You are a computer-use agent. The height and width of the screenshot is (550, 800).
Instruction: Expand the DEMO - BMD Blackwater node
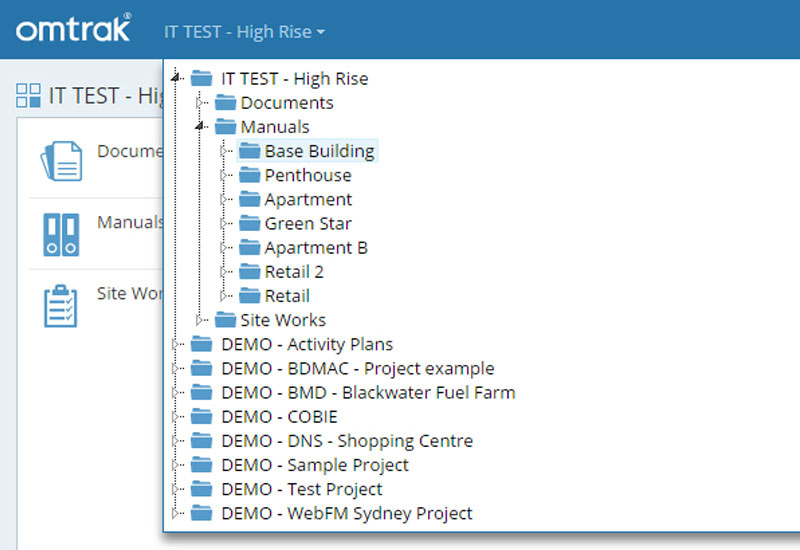pos(176,393)
